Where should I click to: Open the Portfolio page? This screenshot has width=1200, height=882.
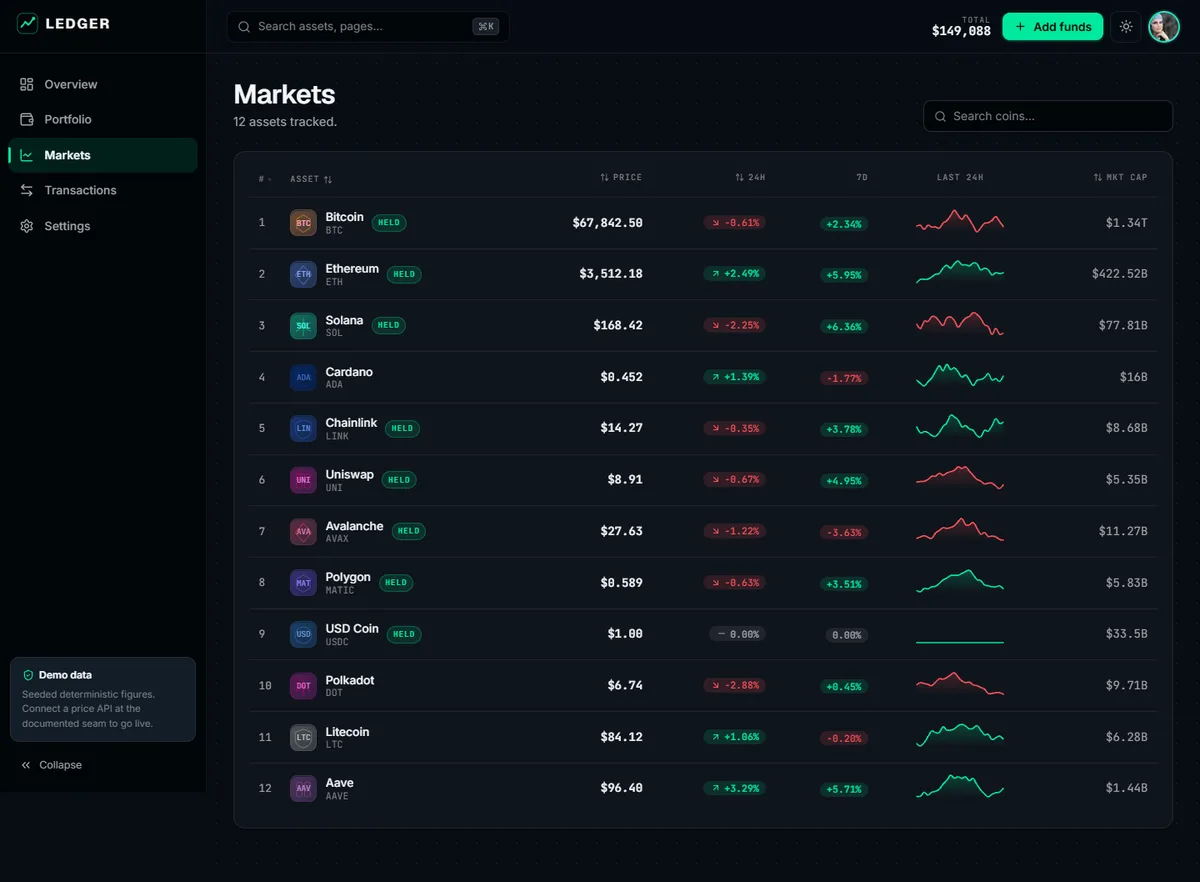103,119
